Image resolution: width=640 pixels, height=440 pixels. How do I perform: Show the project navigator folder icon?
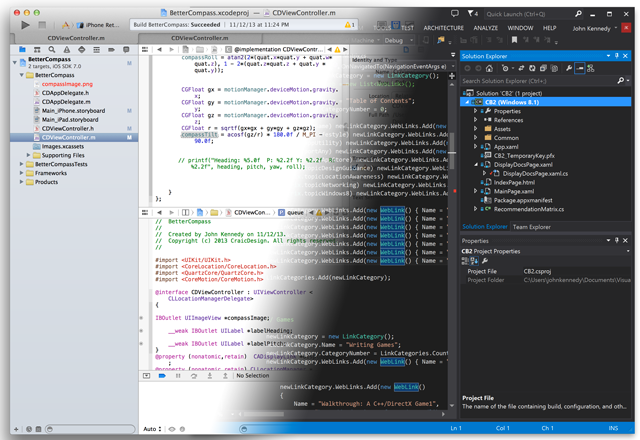(x=23, y=48)
